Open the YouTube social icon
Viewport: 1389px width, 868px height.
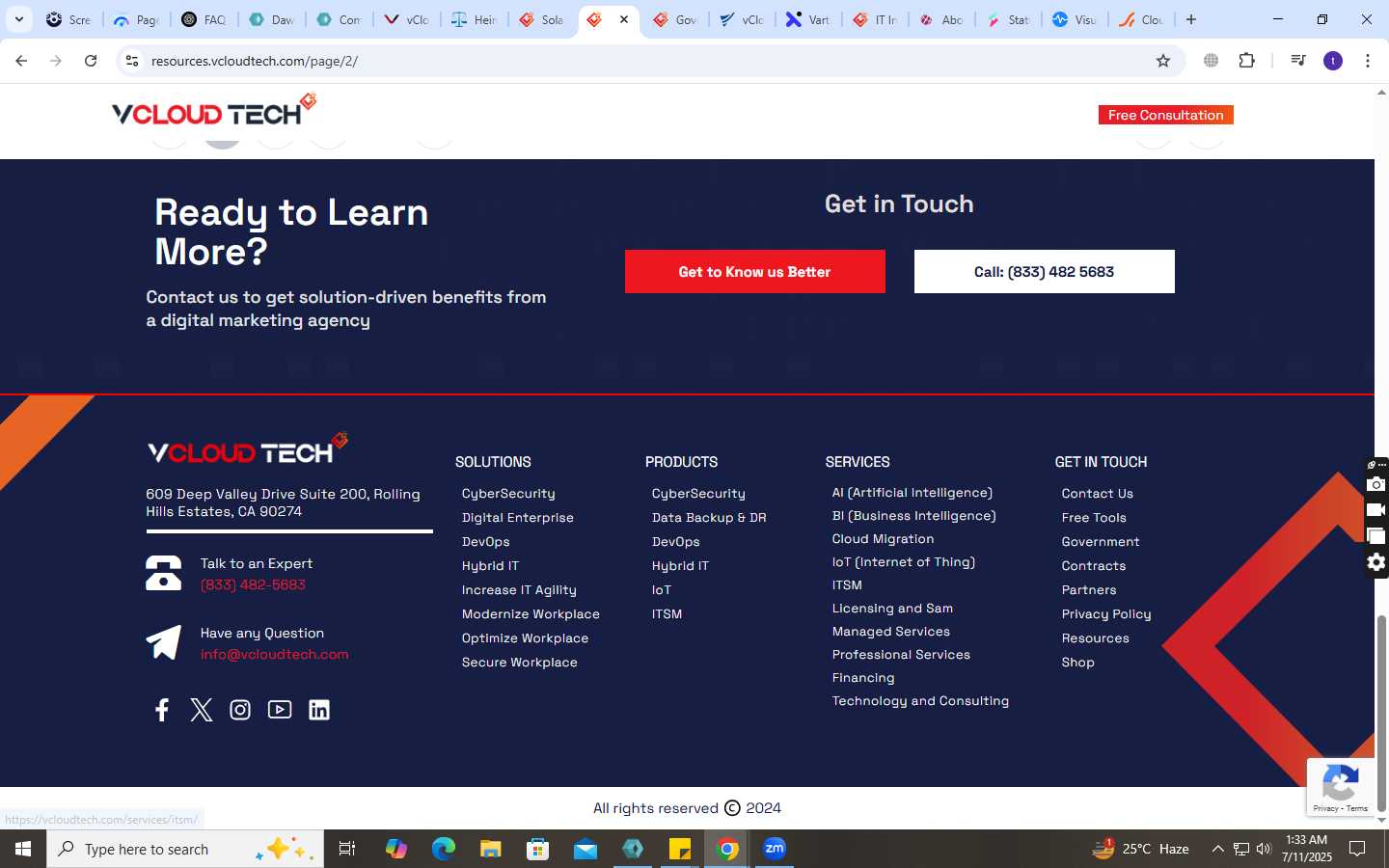click(x=280, y=710)
